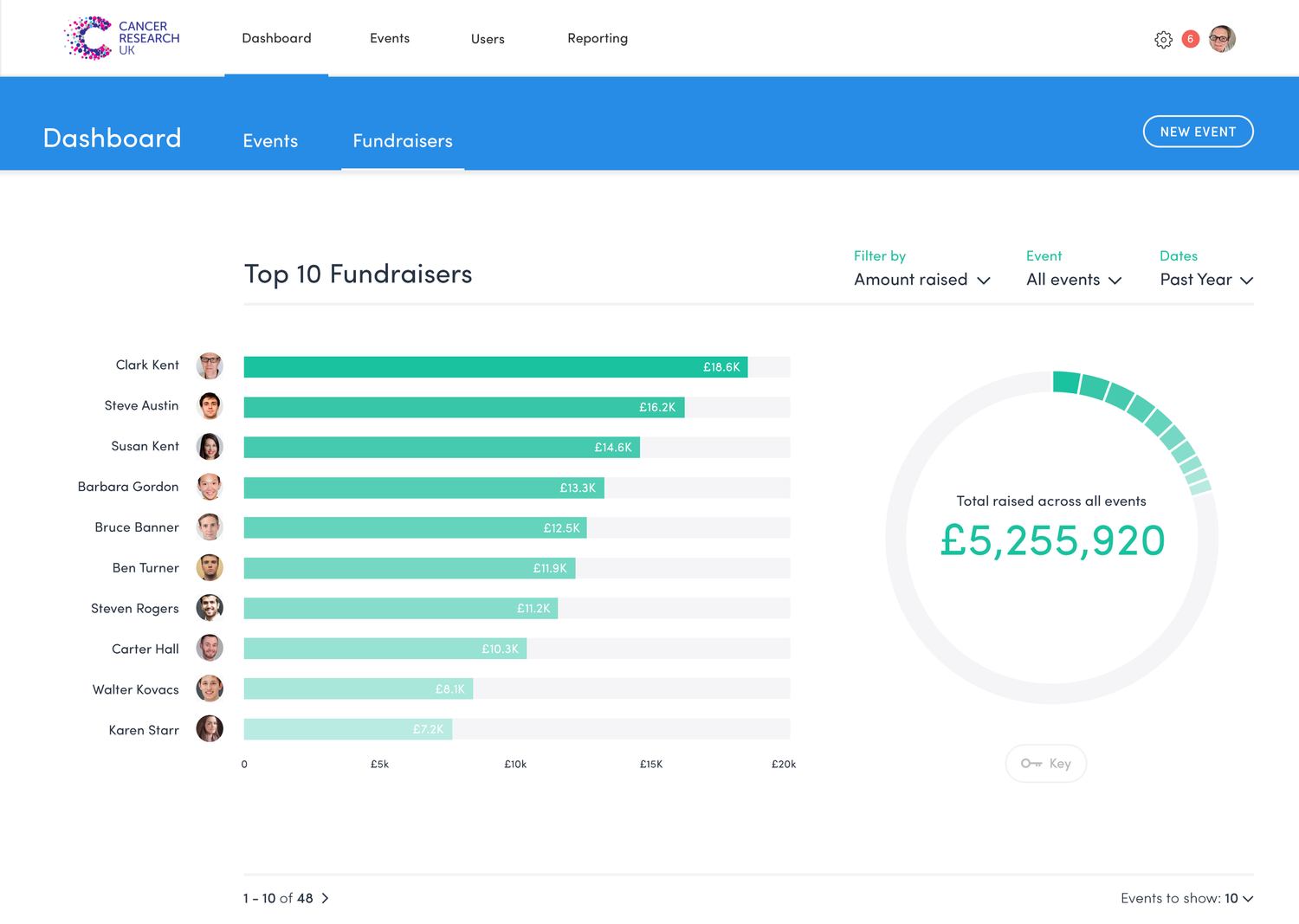Advance to the next fundraisers page
This screenshot has width=1299, height=924.
pyautogui.click(x=326, y=898)
